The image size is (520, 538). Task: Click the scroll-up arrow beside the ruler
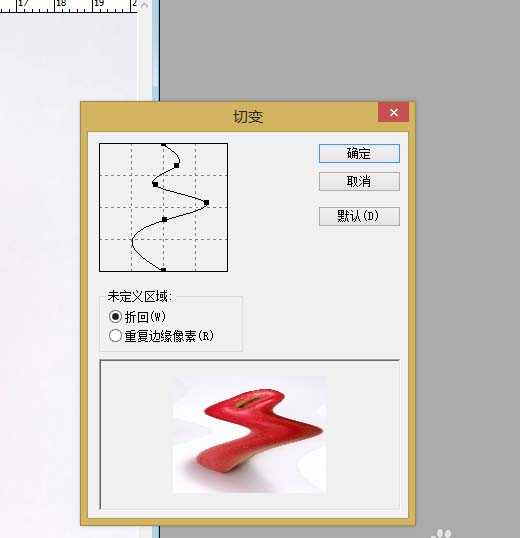(145, 5)
